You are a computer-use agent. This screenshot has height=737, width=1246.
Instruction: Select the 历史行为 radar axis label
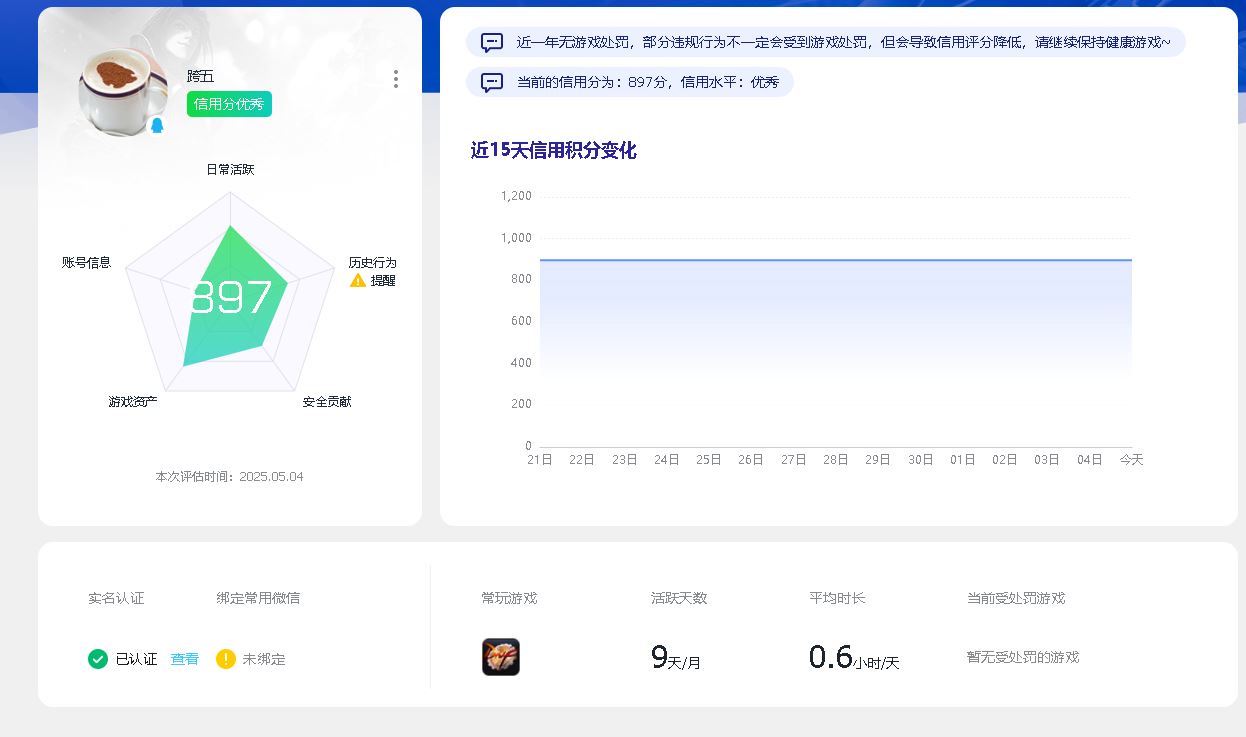372,263
